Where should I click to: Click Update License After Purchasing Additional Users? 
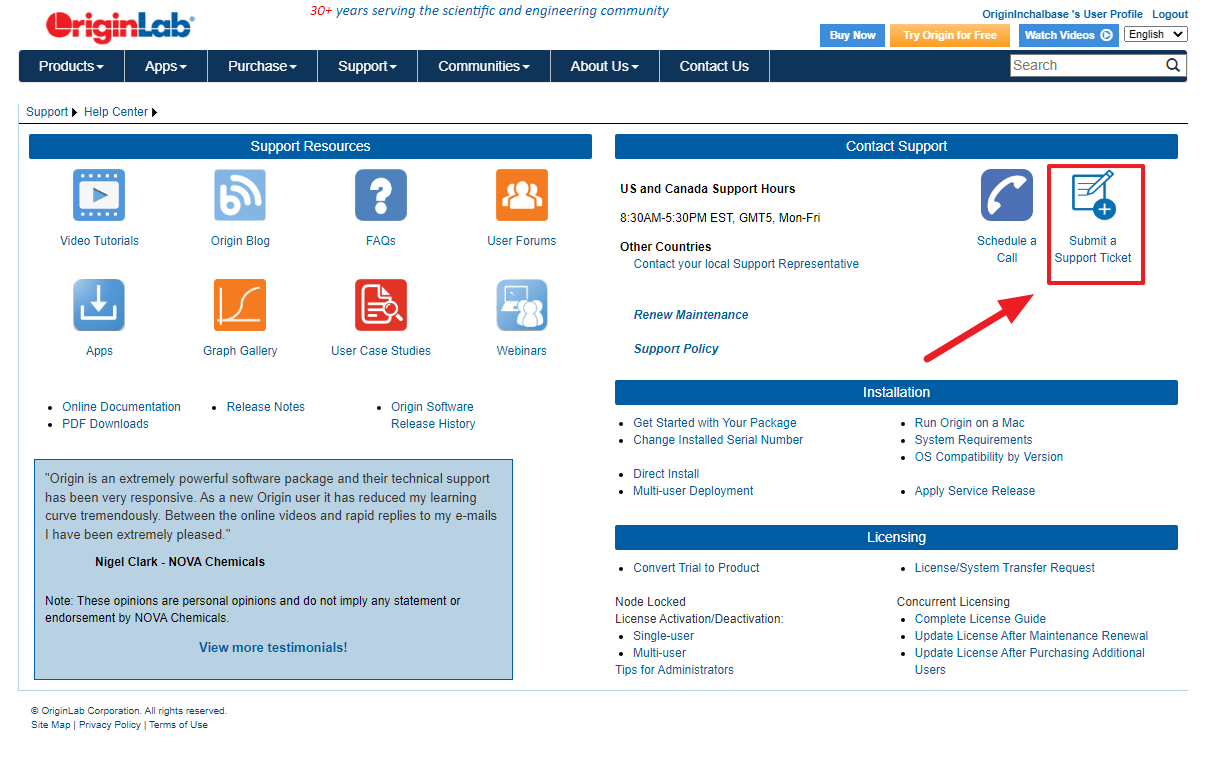pyautogui.click(x=1030, y=661)
